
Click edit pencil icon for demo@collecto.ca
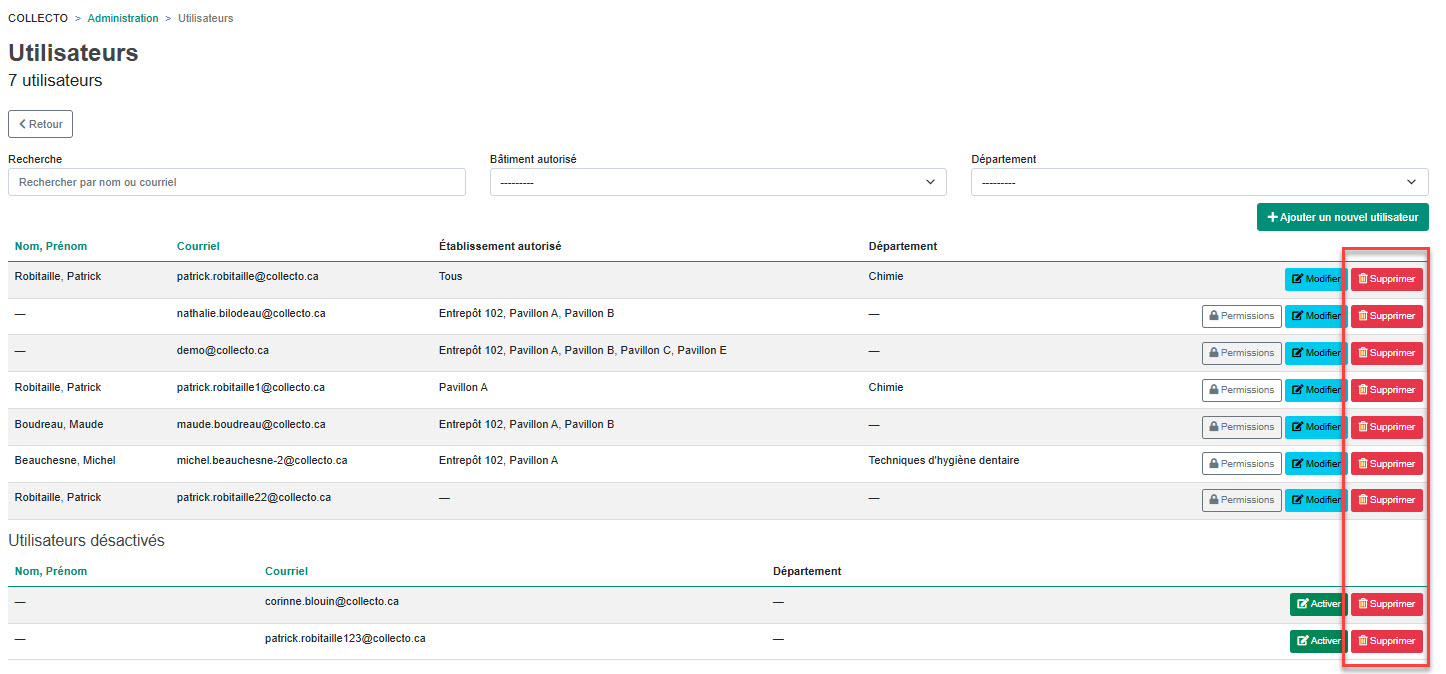[1297, 353]
